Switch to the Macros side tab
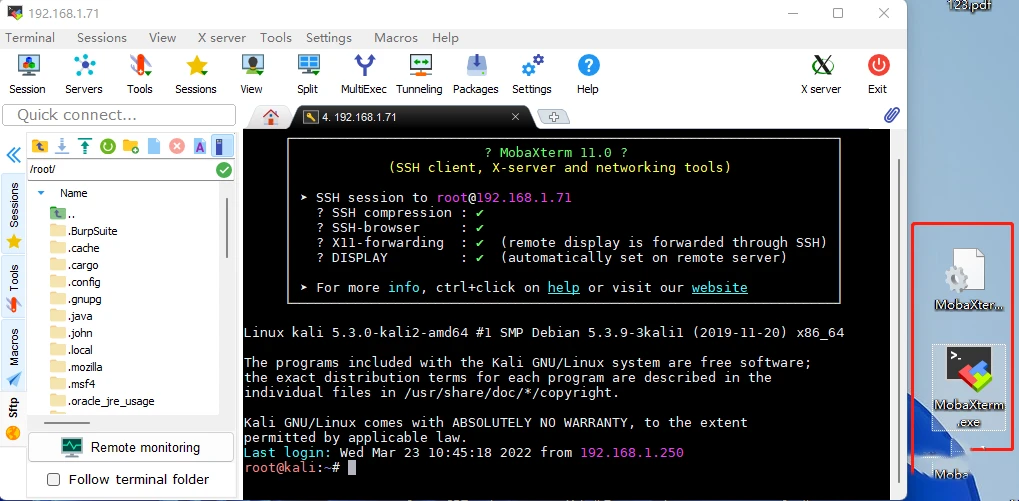 coord(14,356)
